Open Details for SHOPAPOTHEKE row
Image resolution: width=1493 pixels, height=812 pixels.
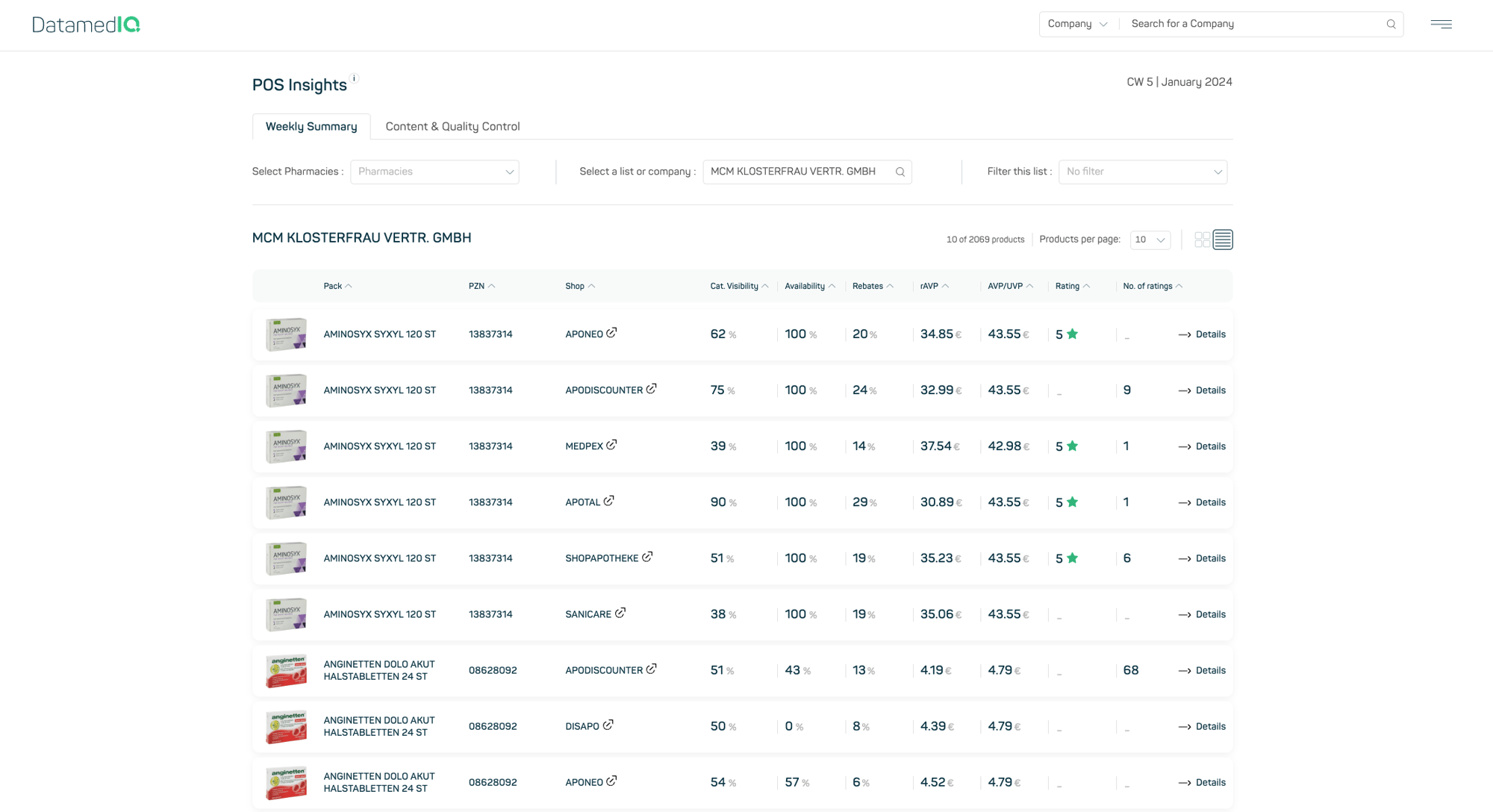(x=1202, y=558)
